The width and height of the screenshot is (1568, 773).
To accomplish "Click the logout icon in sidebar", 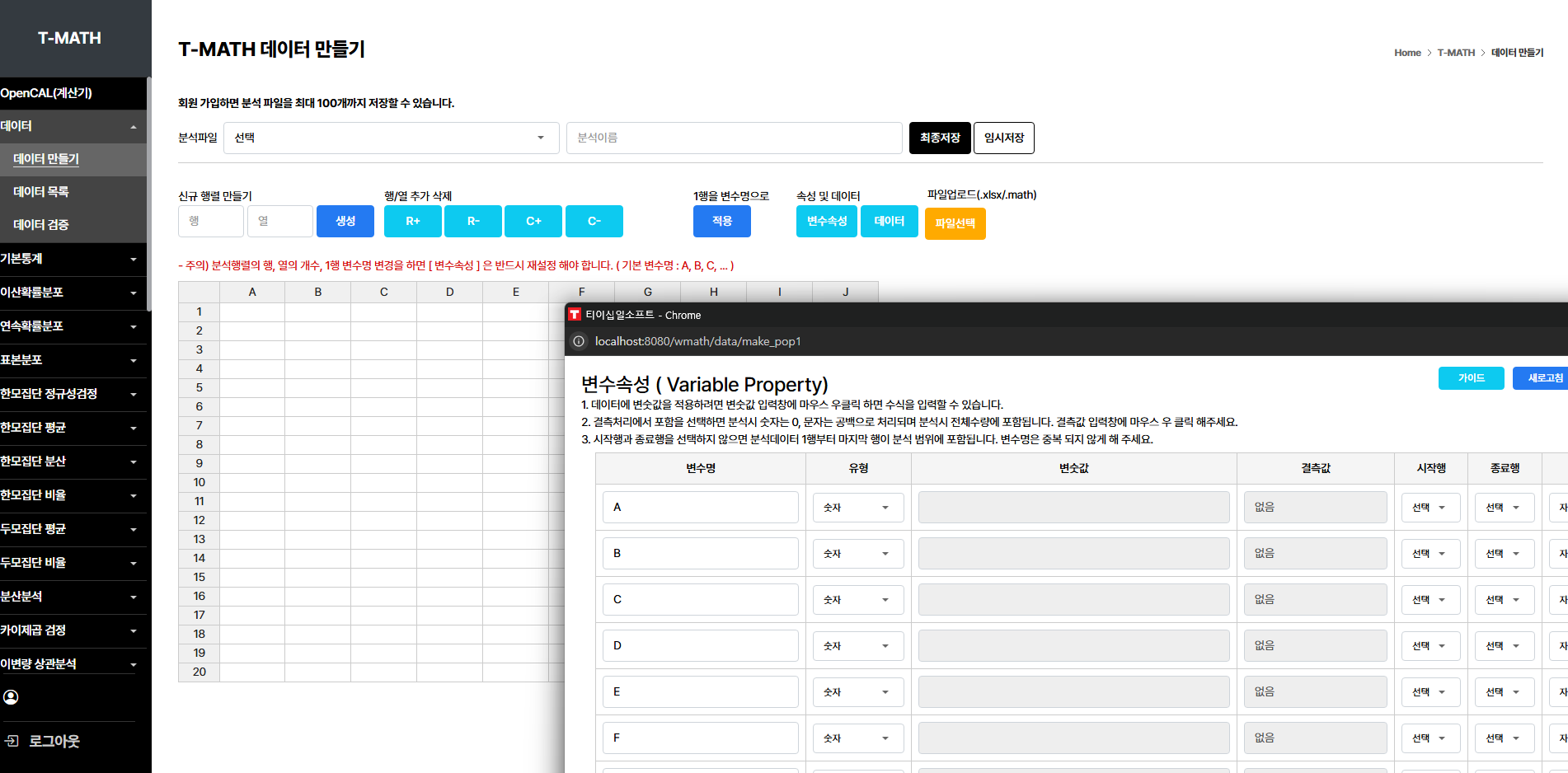I will [12, 741].
